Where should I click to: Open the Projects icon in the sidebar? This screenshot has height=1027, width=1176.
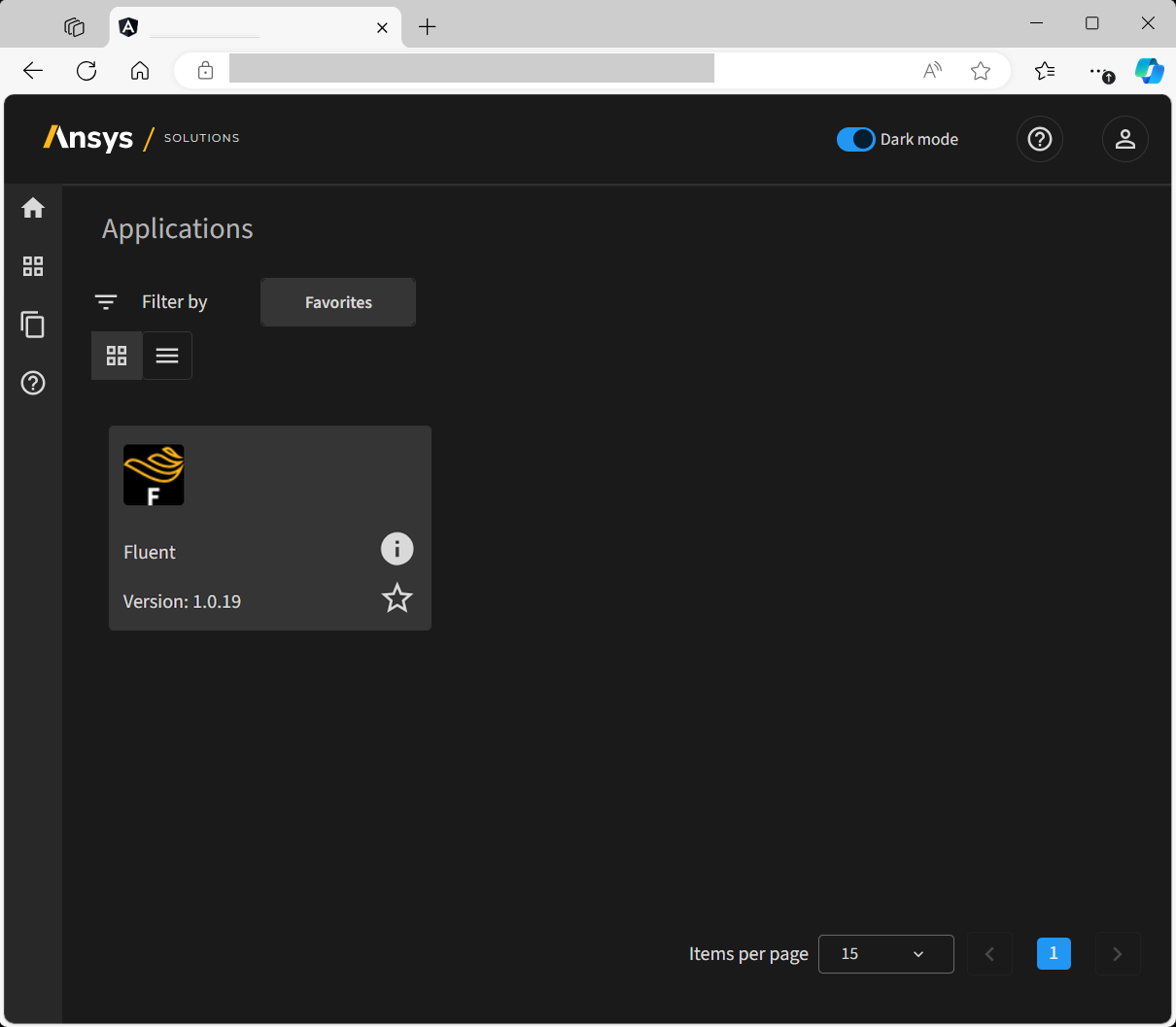point(32,325)
